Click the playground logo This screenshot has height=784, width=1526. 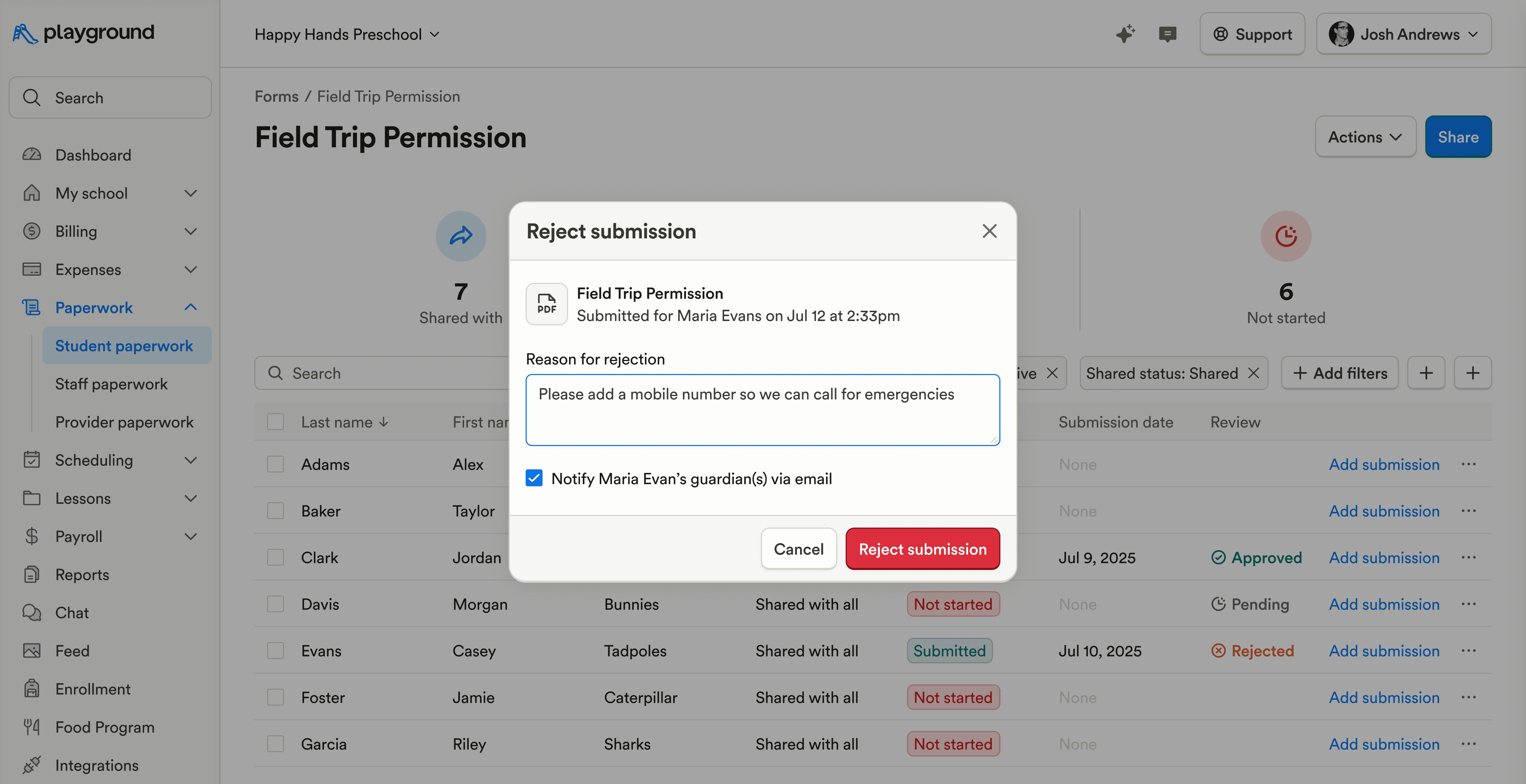(x=83, y=32)
